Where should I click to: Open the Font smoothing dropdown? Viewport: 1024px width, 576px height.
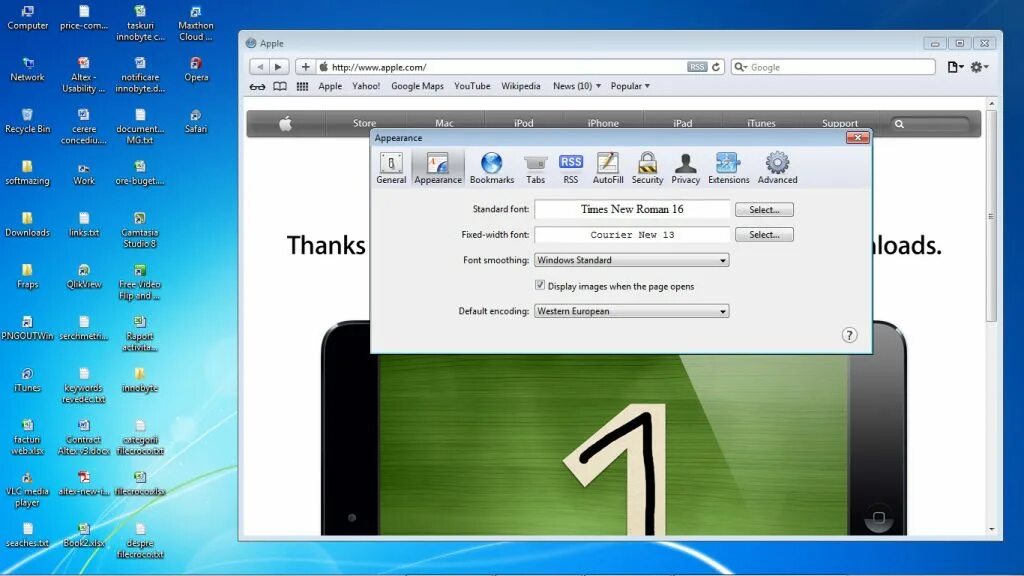pyautogui.click(x=632, y=260)
